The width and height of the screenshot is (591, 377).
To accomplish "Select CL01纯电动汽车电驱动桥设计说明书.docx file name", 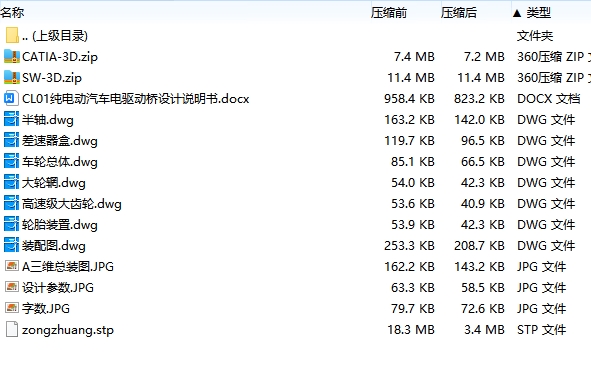I will [136, 99].
